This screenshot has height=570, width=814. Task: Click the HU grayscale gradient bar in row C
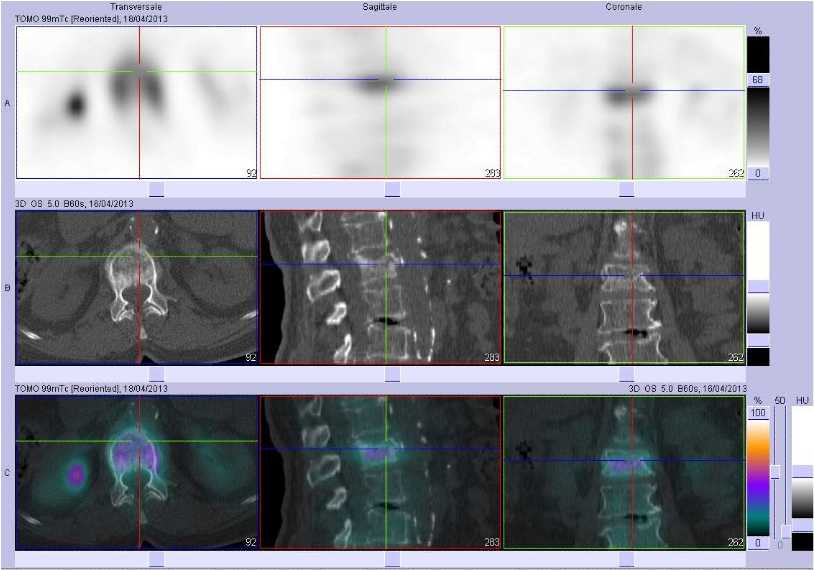tap(803, 497)
